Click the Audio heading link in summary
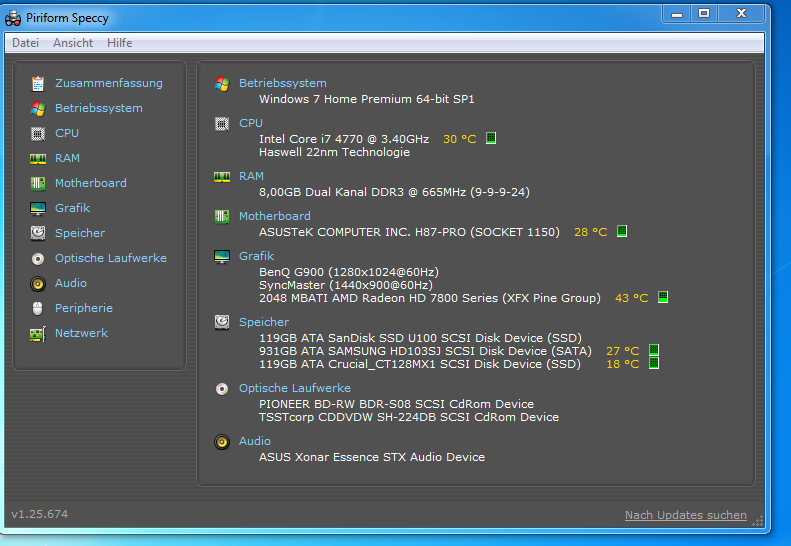Image resolution: width=791 pixels, height=546 pixels. tap(255, 441)
